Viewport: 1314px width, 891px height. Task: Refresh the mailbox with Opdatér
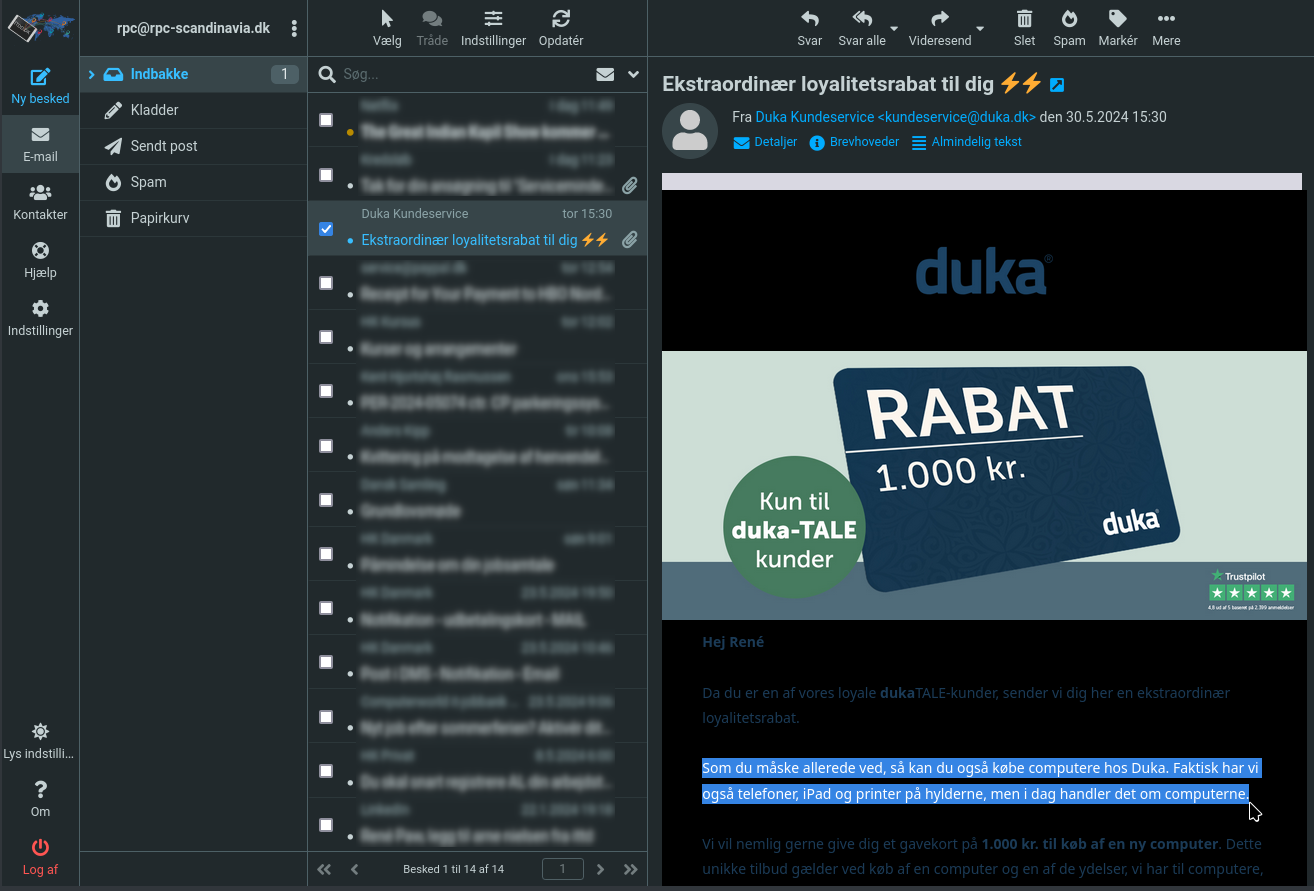(561, 28)
